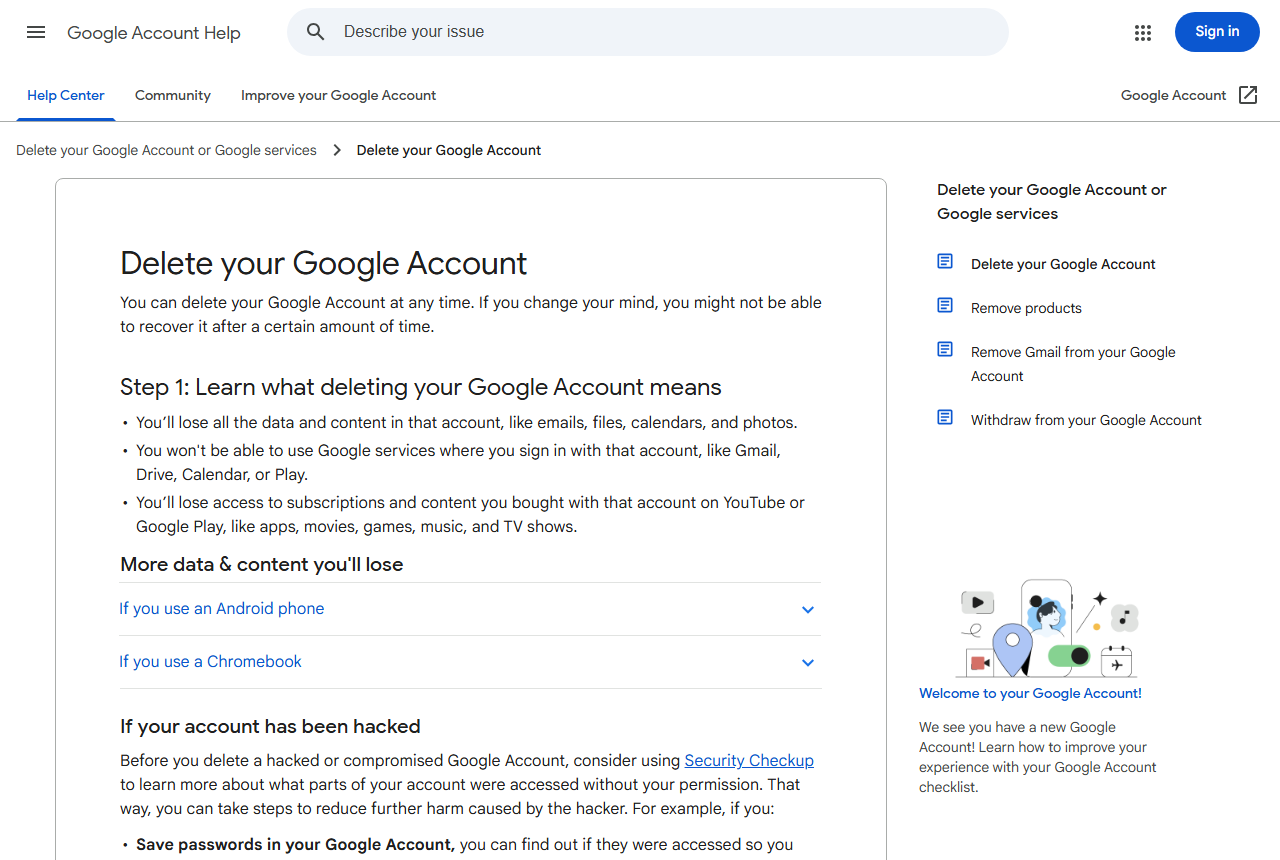Click the Sign in button
This screenshot has height=860, width=1280.
1217,32
